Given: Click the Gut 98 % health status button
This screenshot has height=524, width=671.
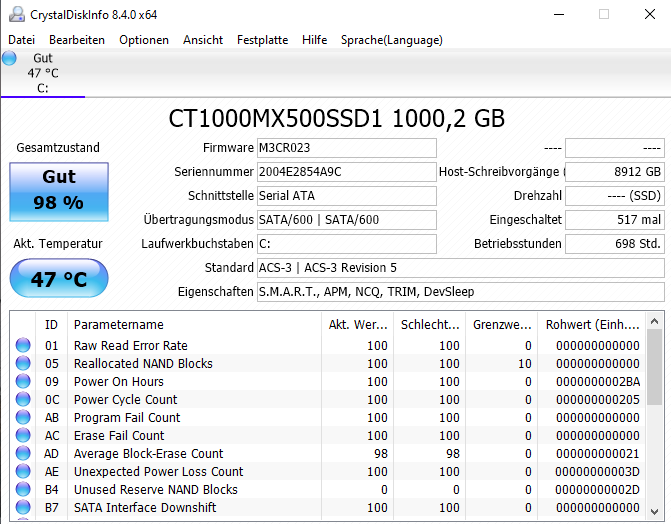Looking at the screenshot, I should (x=59, y=192).
